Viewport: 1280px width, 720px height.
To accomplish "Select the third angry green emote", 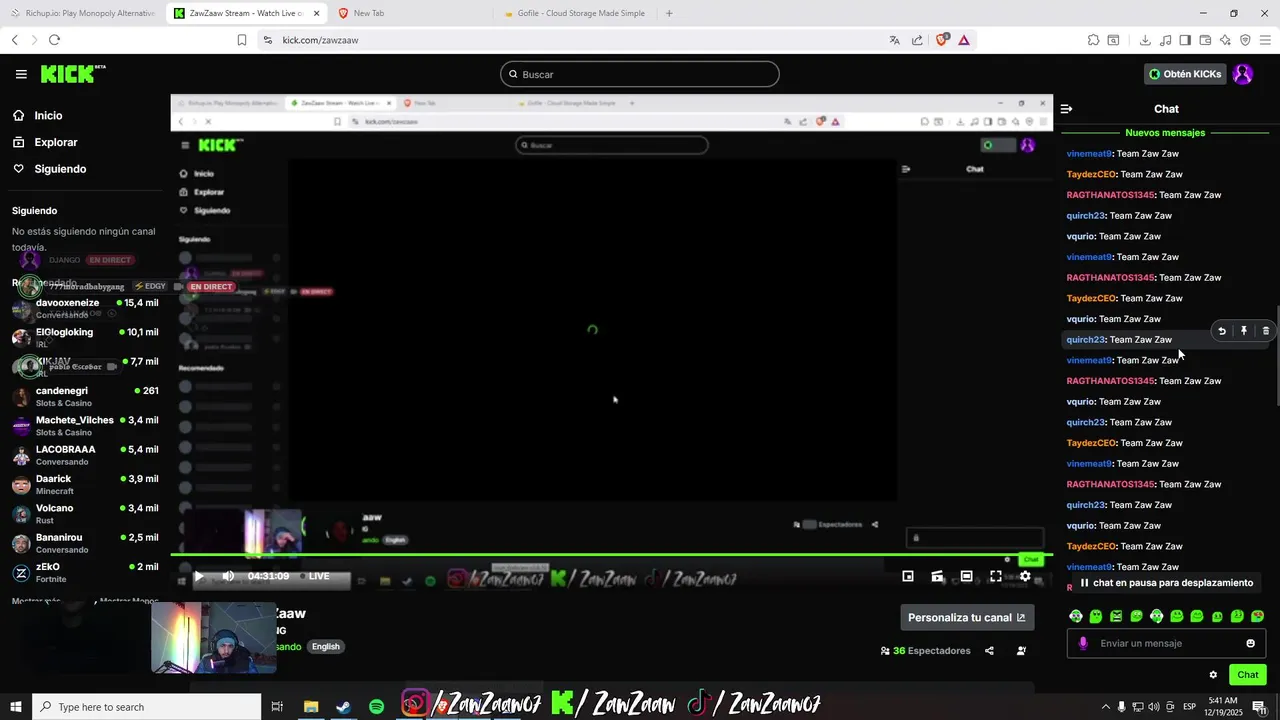I will (1116, 616).
